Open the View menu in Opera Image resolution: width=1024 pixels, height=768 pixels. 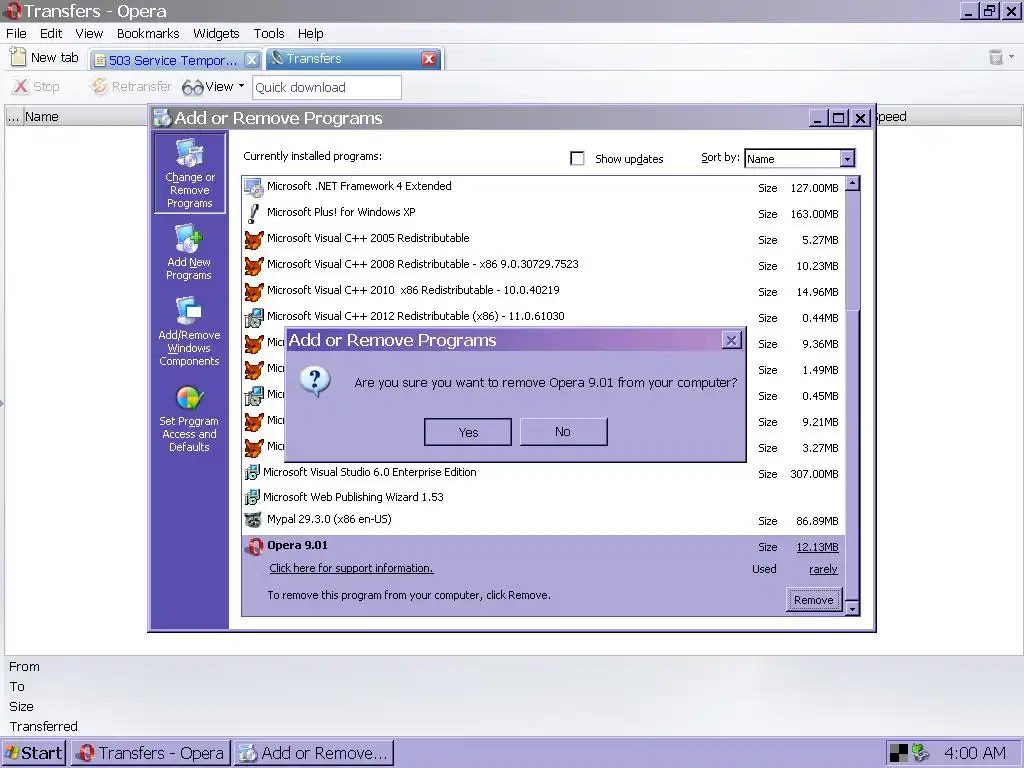(x=89, y=33)
